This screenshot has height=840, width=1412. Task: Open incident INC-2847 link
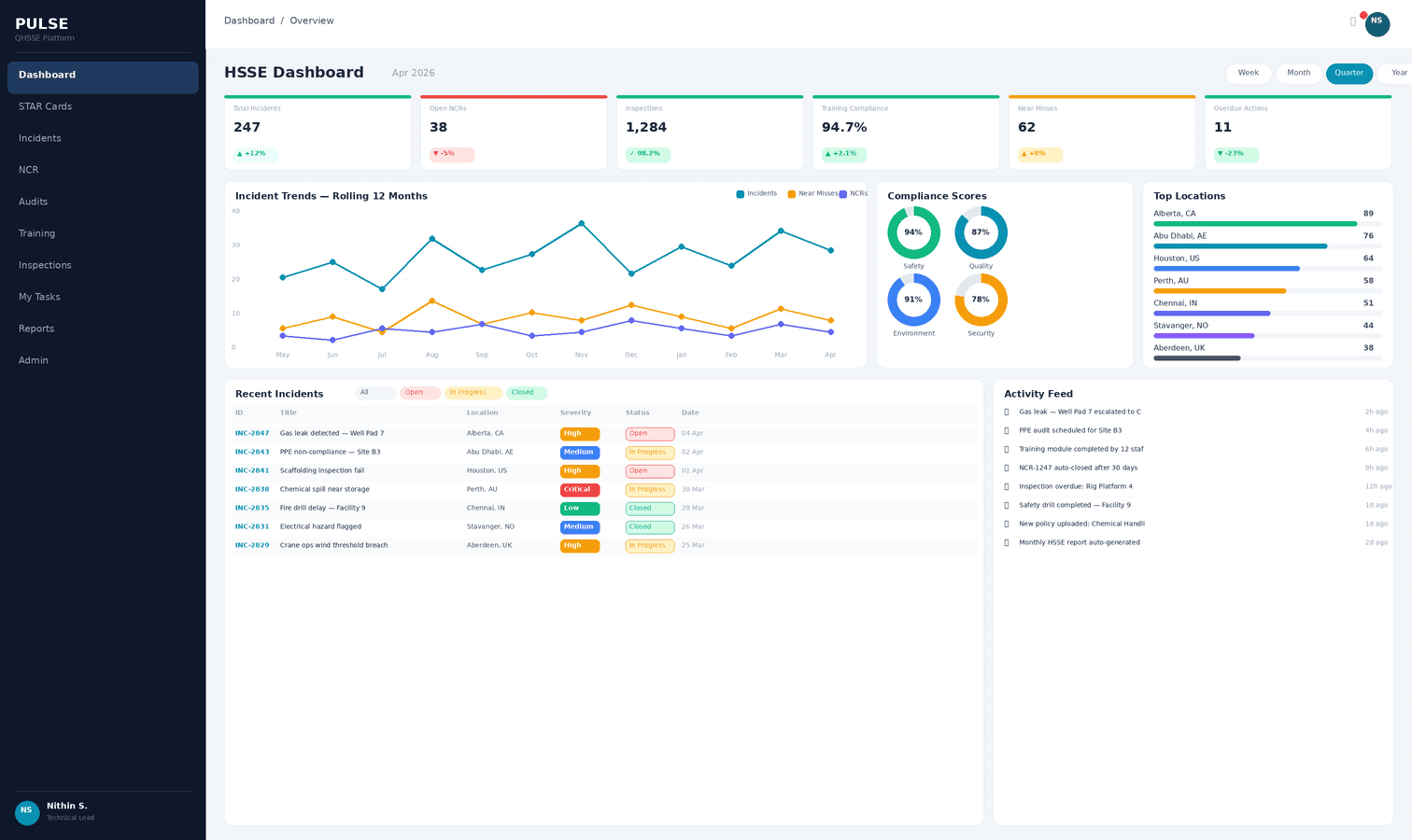coord(252,433)
